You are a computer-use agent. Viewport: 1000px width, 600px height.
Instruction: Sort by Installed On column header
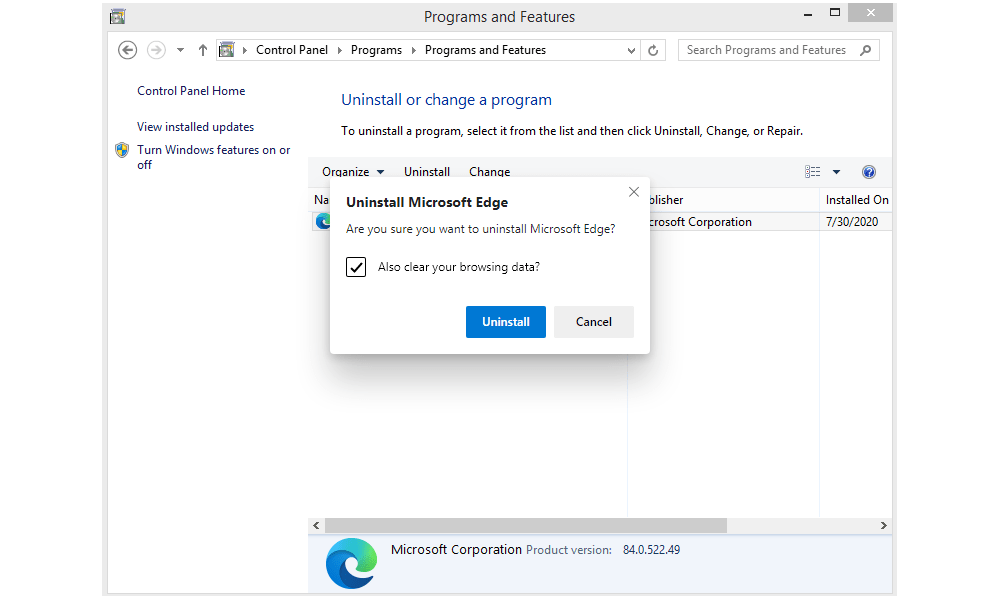tap(857, 200)
